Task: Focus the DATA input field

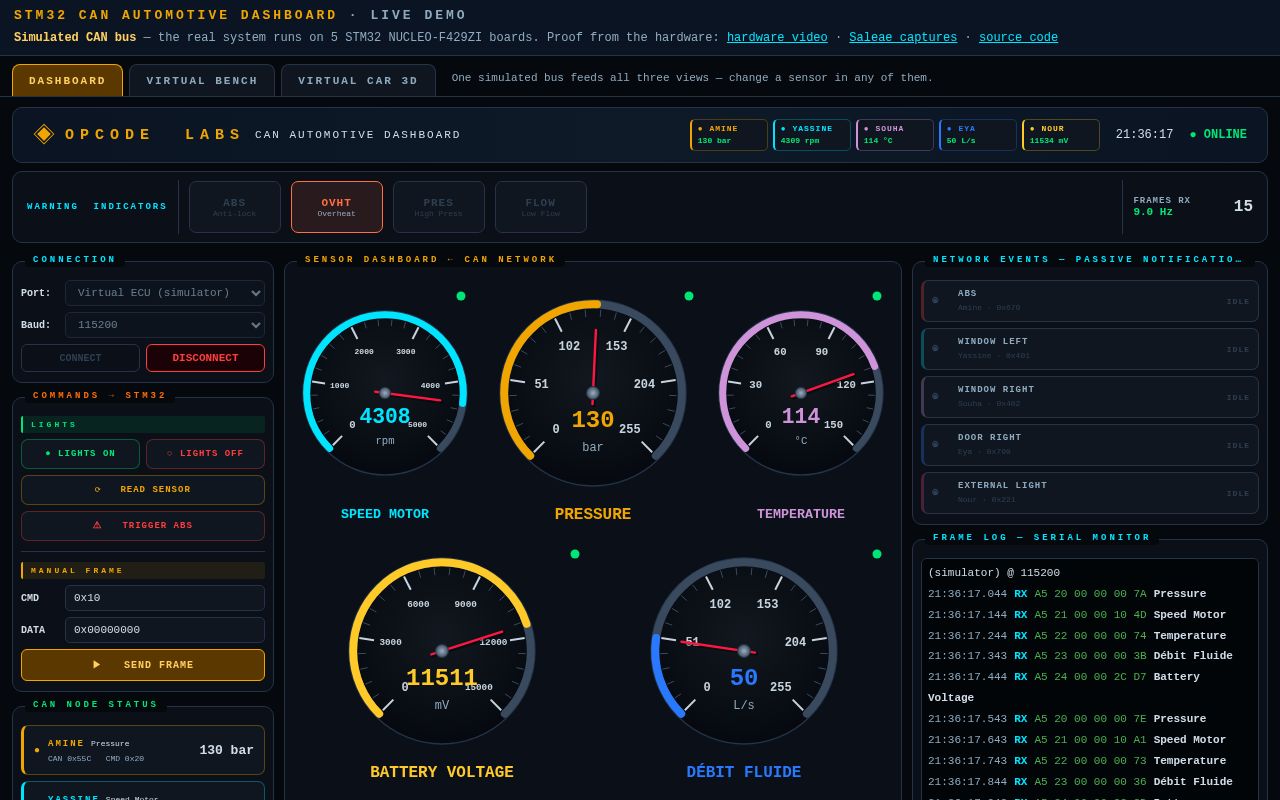Action: click(165, 630)
